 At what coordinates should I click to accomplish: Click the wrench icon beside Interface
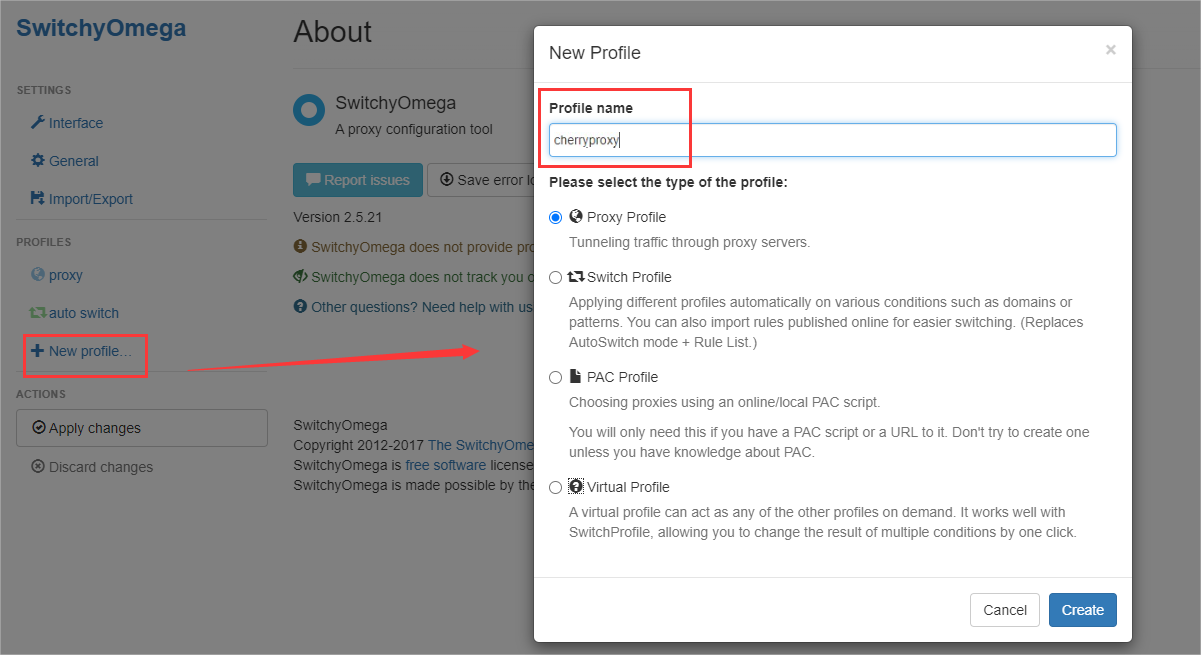click(38, 123)
